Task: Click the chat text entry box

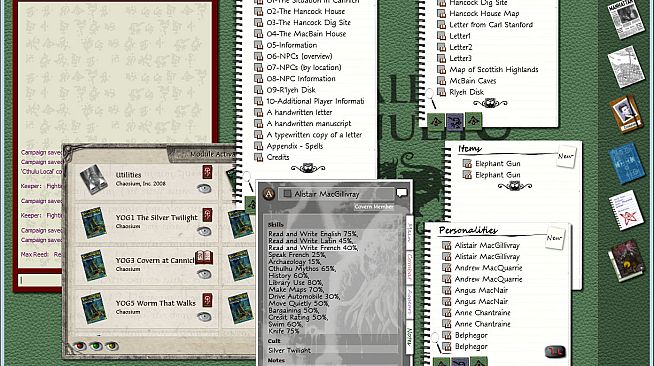Action: tap(40, 280)
